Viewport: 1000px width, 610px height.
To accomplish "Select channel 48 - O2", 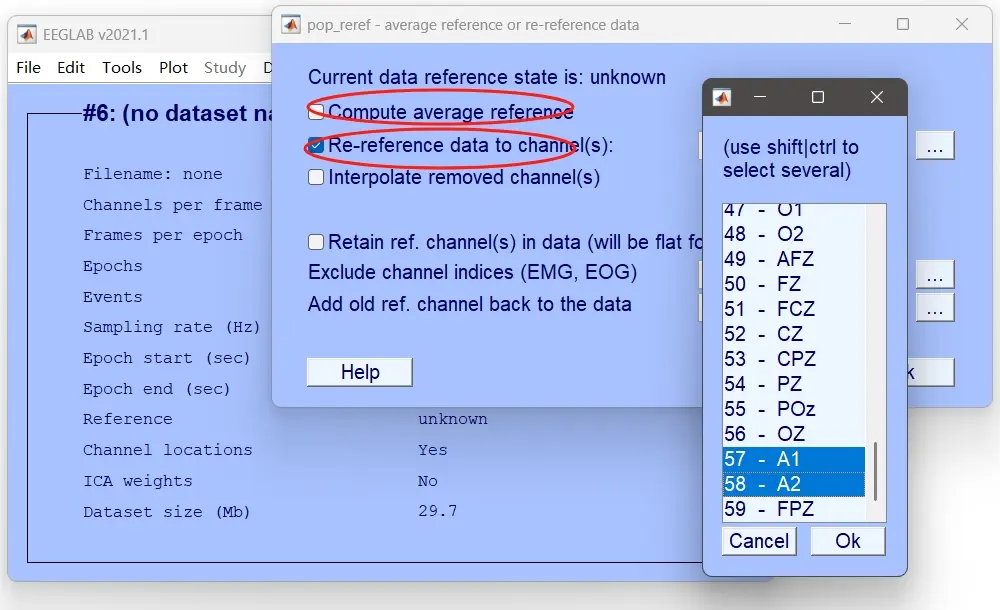I will (x=793, y=234).
